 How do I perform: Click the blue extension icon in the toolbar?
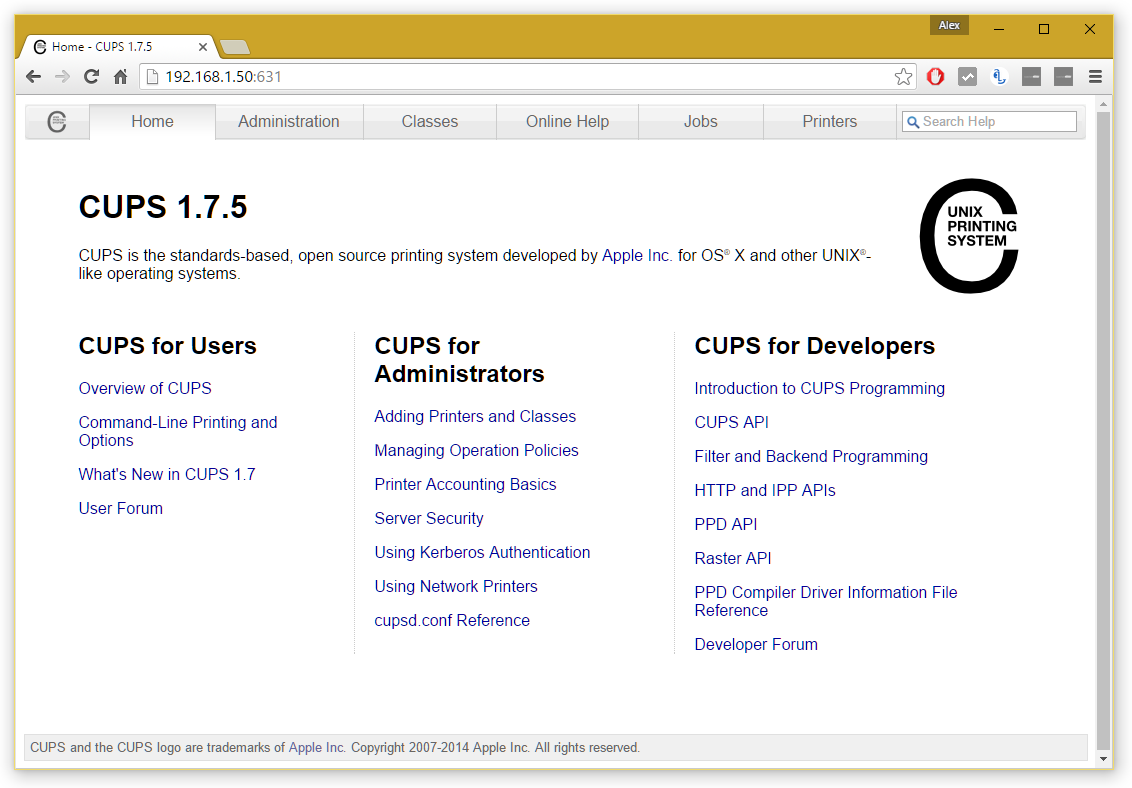tap(999, 76)
